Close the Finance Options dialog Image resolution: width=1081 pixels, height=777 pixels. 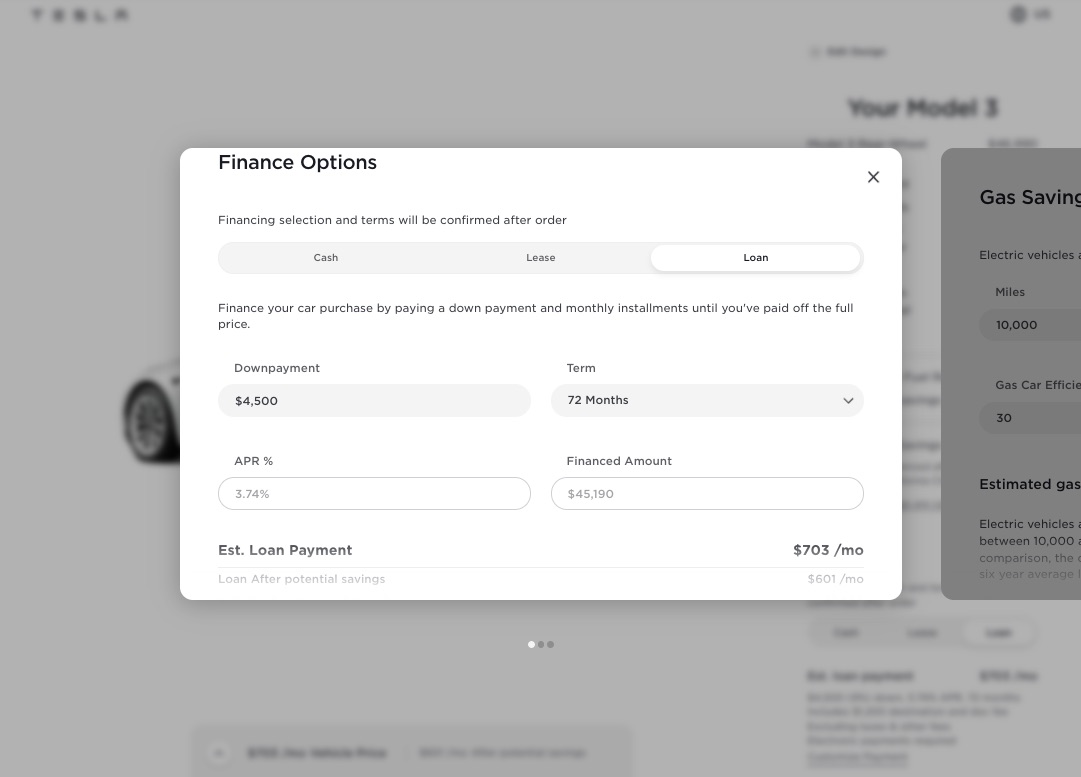pos(873,177)
